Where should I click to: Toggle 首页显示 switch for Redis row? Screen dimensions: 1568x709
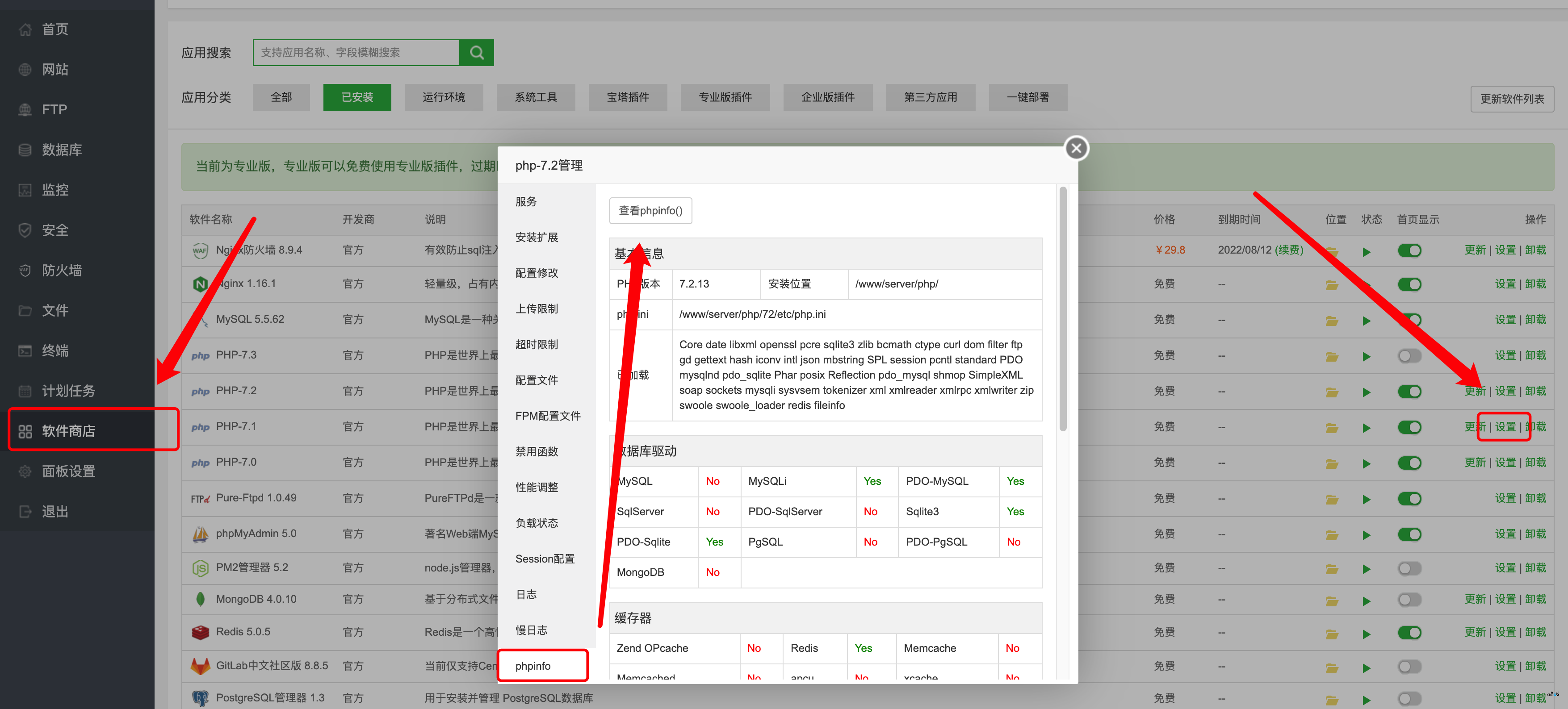1409,633
